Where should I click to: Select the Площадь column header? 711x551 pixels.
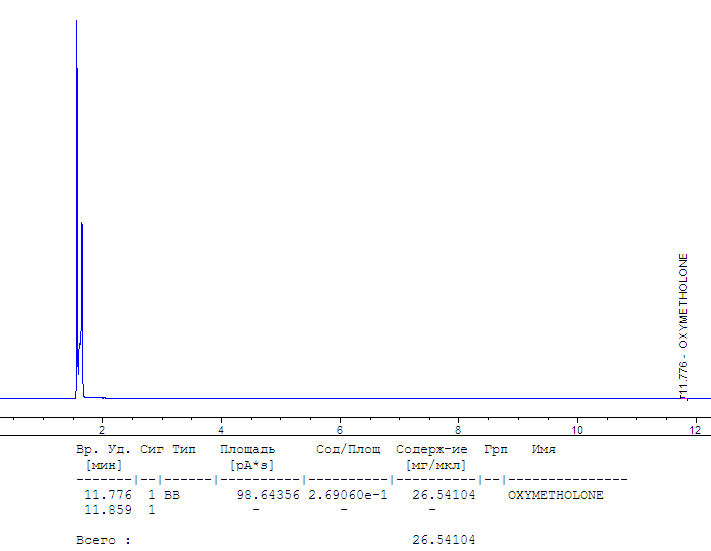point(247,450)
